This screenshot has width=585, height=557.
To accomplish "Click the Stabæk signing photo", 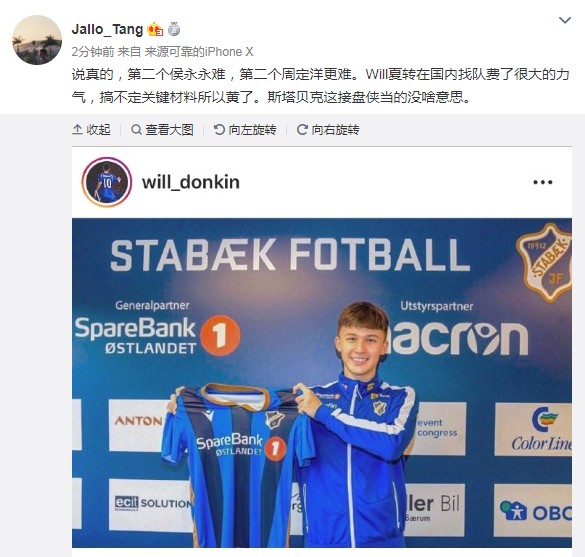I will [322, 383].
